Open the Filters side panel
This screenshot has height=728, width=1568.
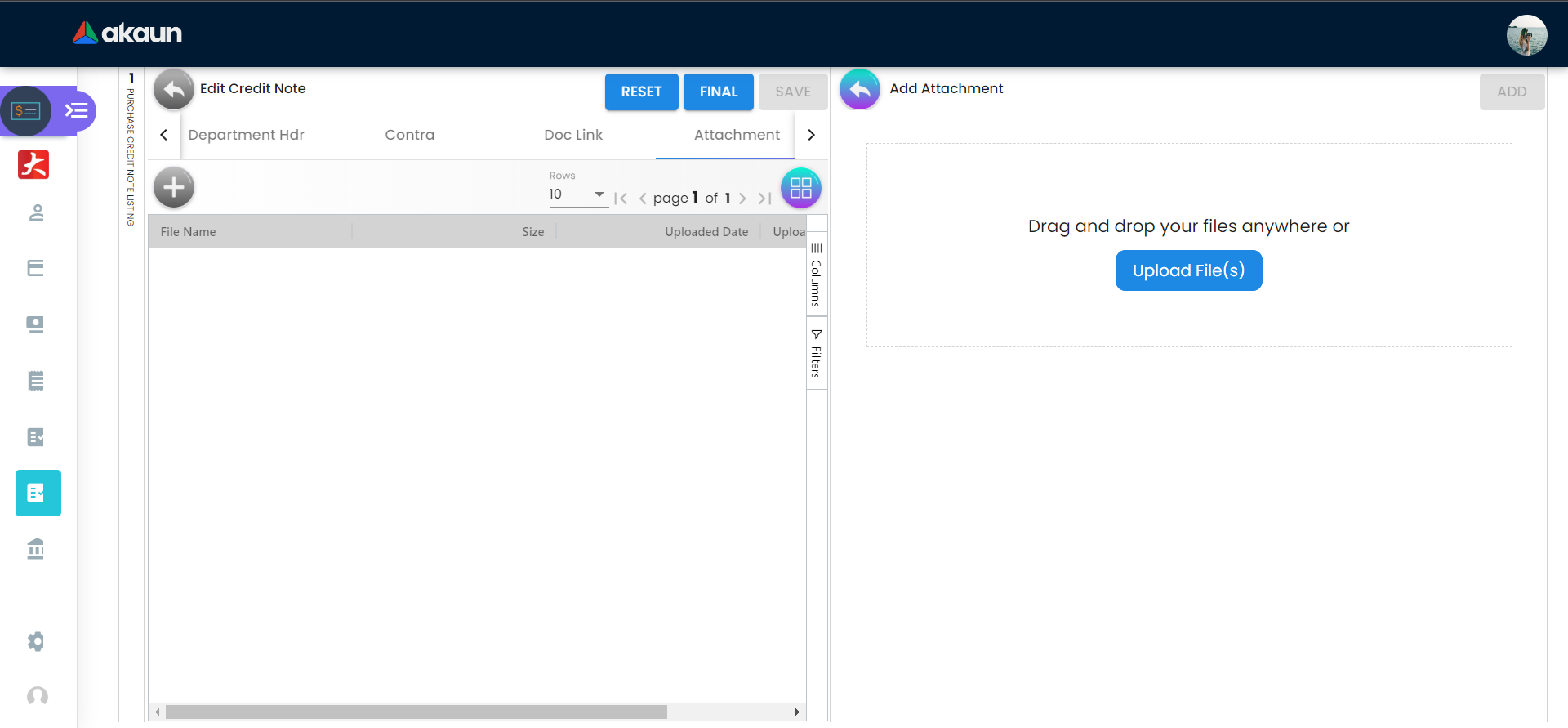[x=817, y=354]
